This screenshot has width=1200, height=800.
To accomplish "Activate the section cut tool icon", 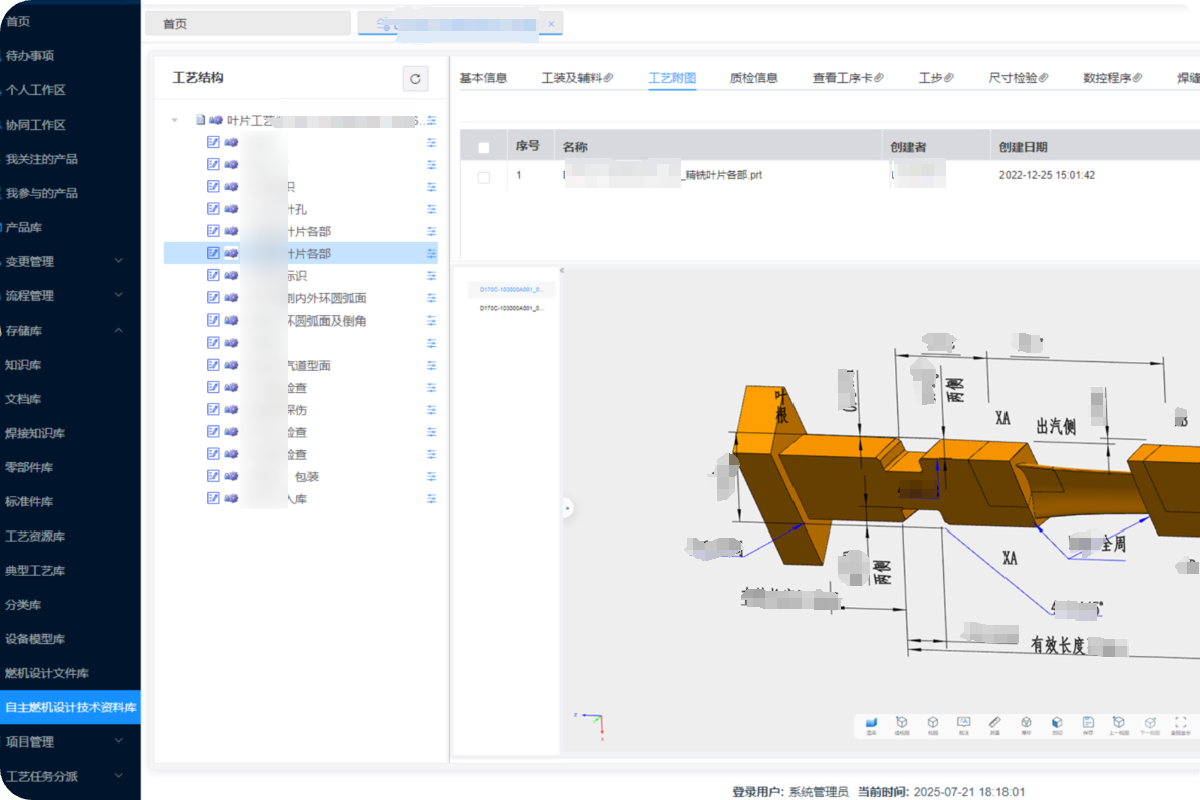I will coord(1056,723).
